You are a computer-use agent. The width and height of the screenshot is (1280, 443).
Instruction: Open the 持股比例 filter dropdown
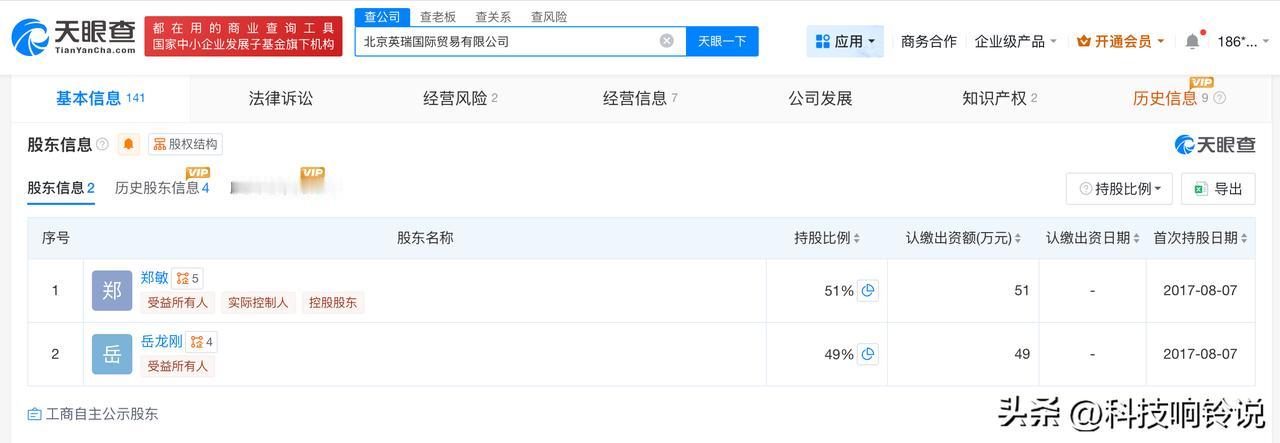click(1120, 188)
